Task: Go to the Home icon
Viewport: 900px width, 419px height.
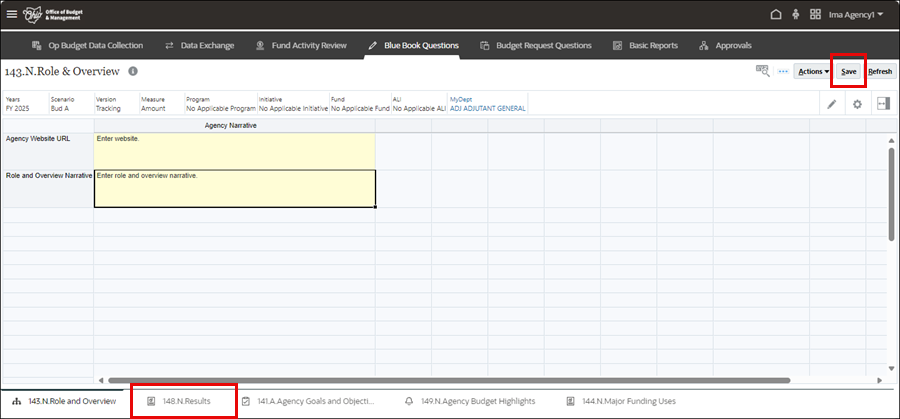Action: pos(776,15)
